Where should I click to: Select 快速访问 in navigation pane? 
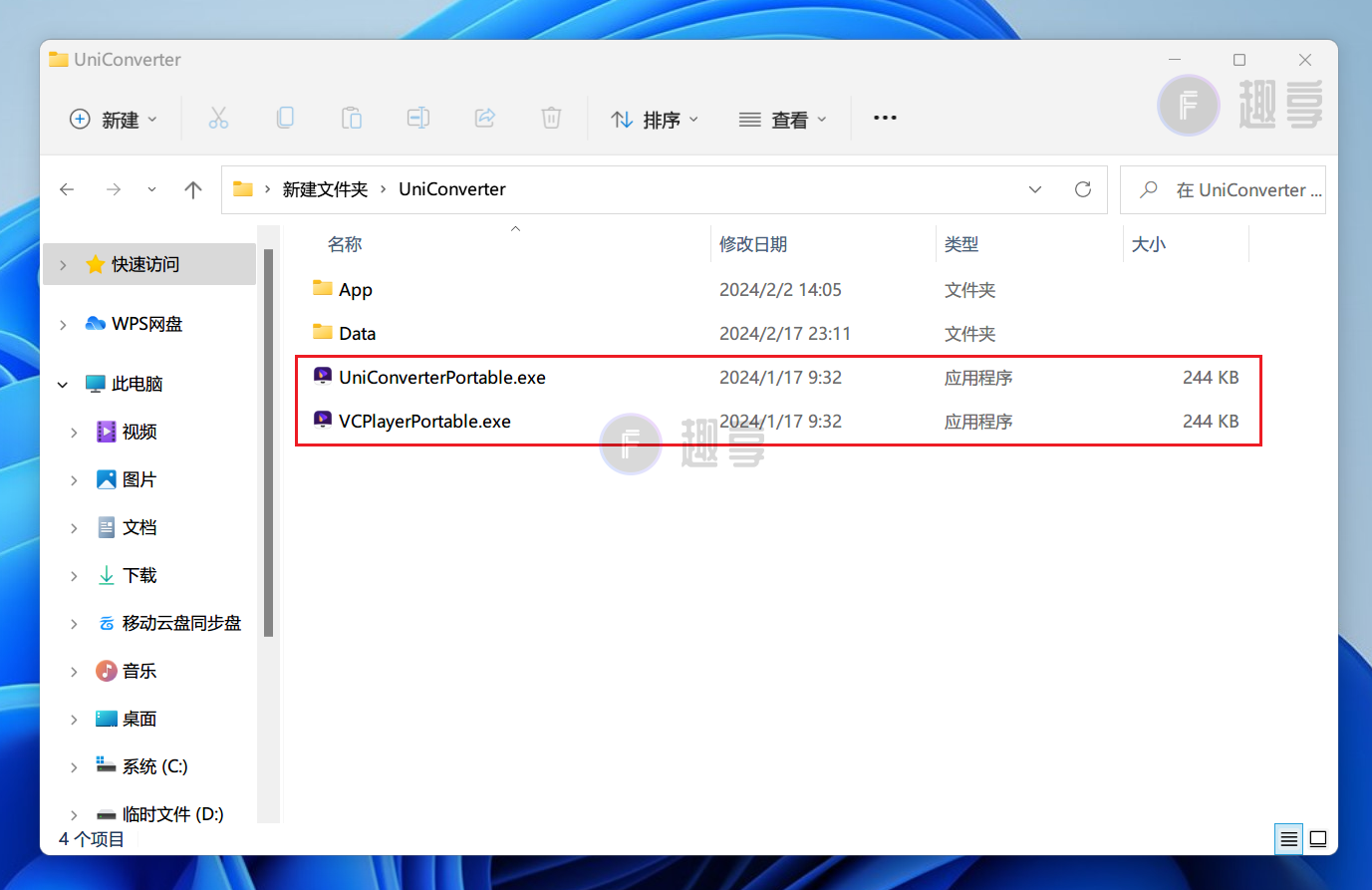149,264
